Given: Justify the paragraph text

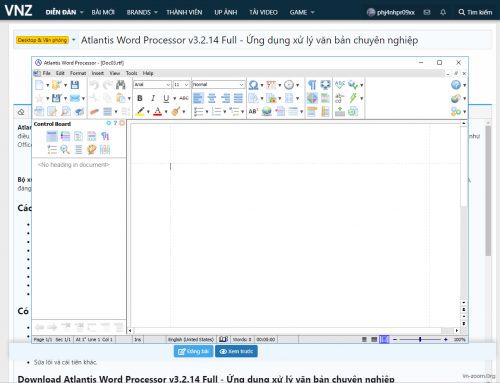Looking at the screenshot, I should [238, 98].
